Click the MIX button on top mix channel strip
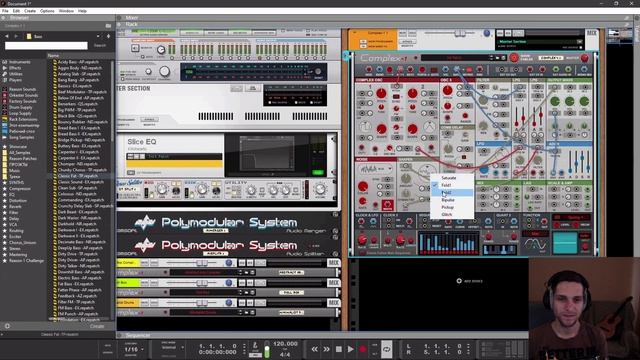 [591, 33]
